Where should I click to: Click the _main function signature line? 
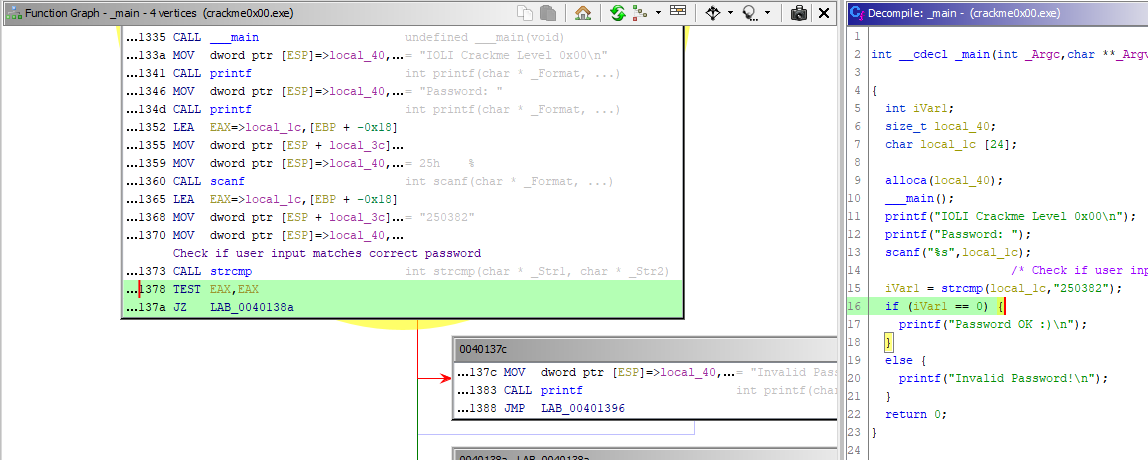[x=1009, y=55]
